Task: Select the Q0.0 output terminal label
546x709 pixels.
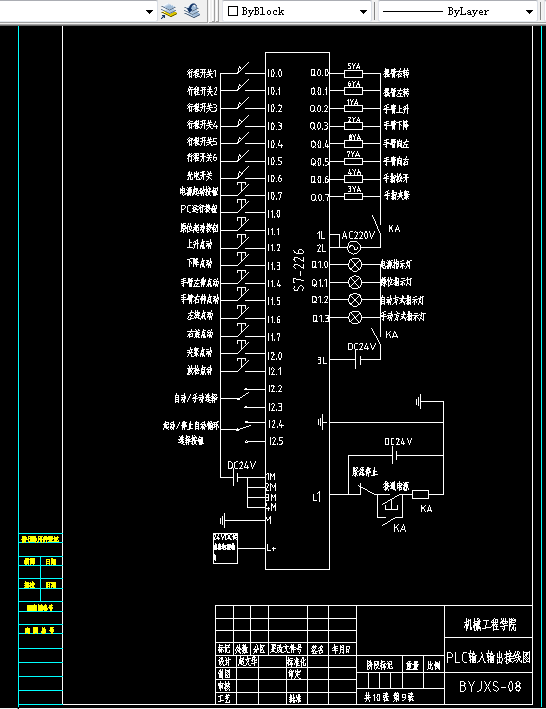Action: tap(319, 73)
